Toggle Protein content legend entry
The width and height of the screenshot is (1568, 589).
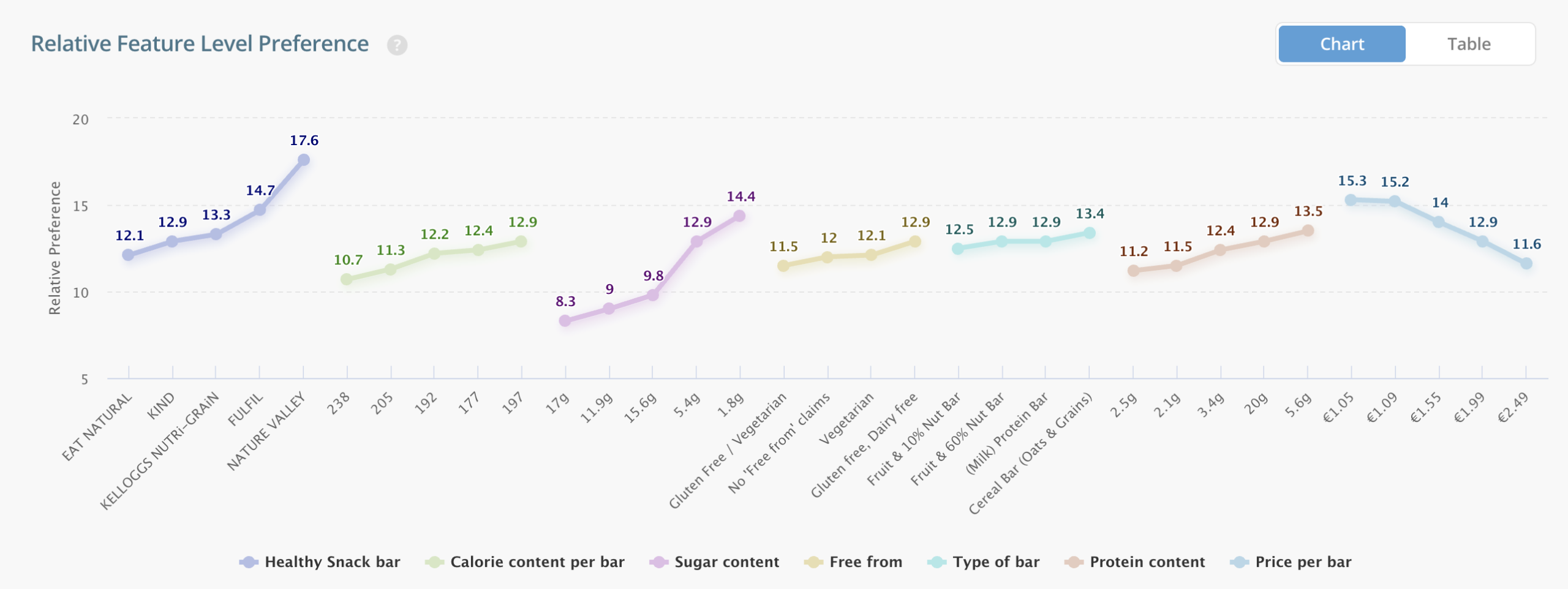tap(1135, 562)
